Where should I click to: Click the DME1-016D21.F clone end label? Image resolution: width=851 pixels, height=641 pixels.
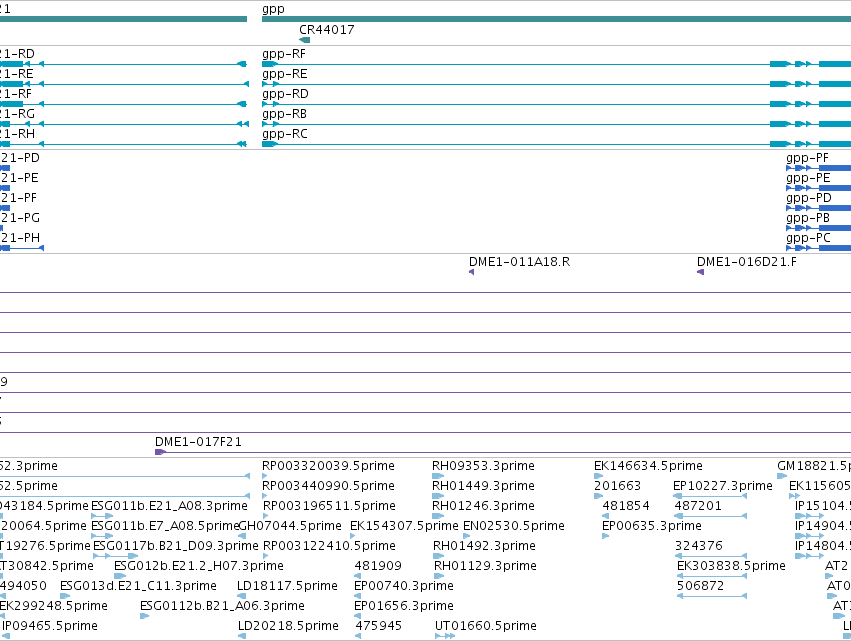coord(747,262)
